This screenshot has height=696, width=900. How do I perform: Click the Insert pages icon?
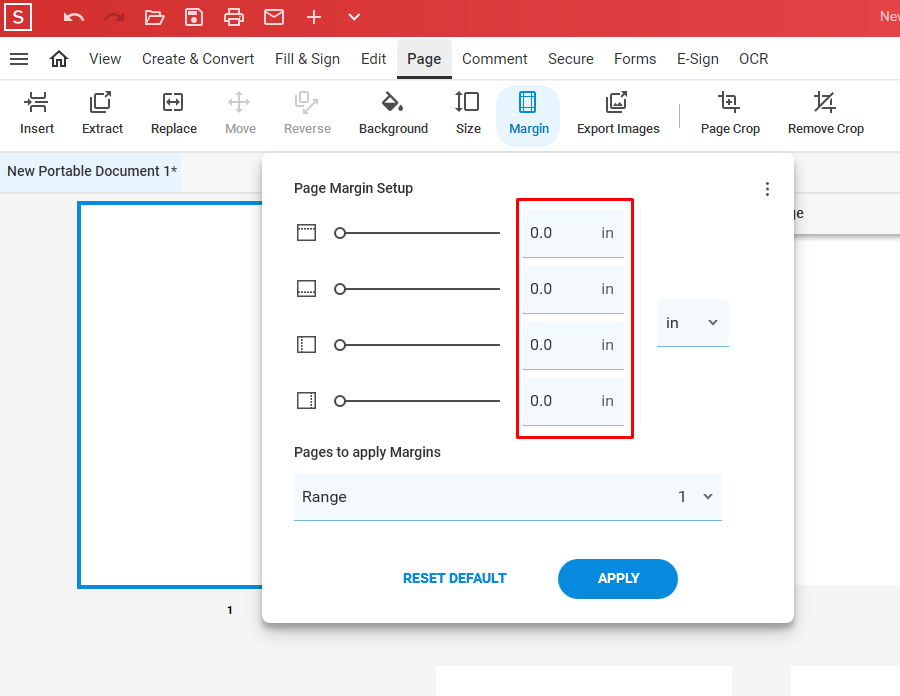click(37, 103)
